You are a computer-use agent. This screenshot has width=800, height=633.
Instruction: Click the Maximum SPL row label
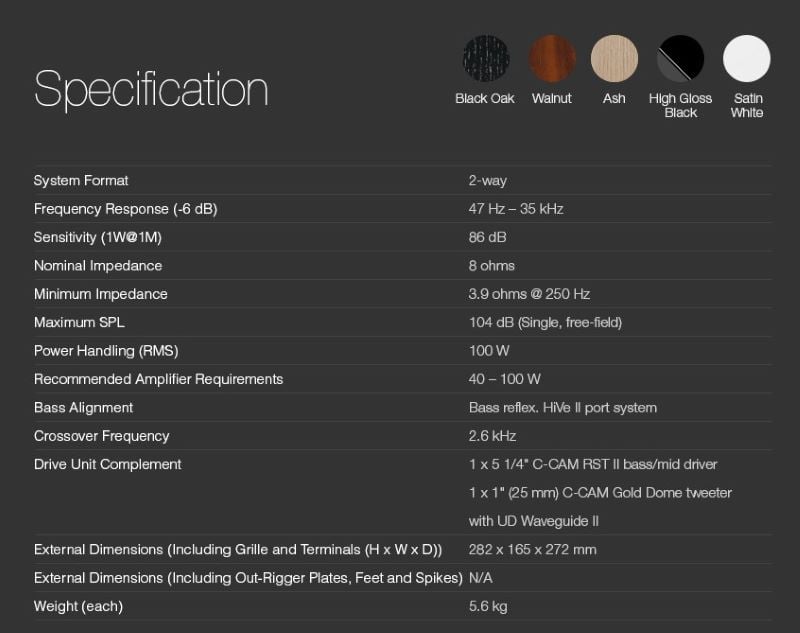(79, 322)
